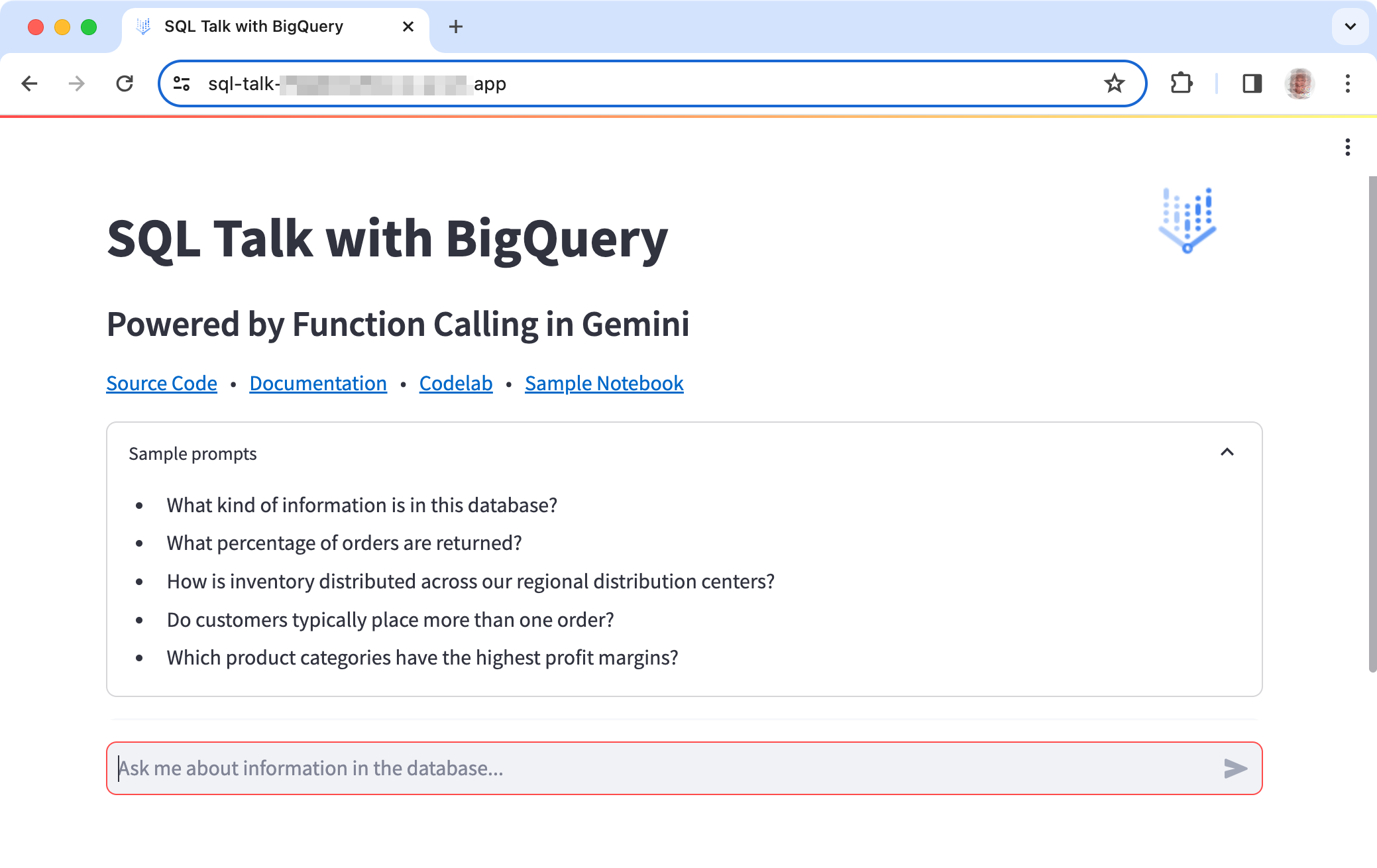
Task: Click the browser profile avatar icon
Action: (x=1300, y=83)
